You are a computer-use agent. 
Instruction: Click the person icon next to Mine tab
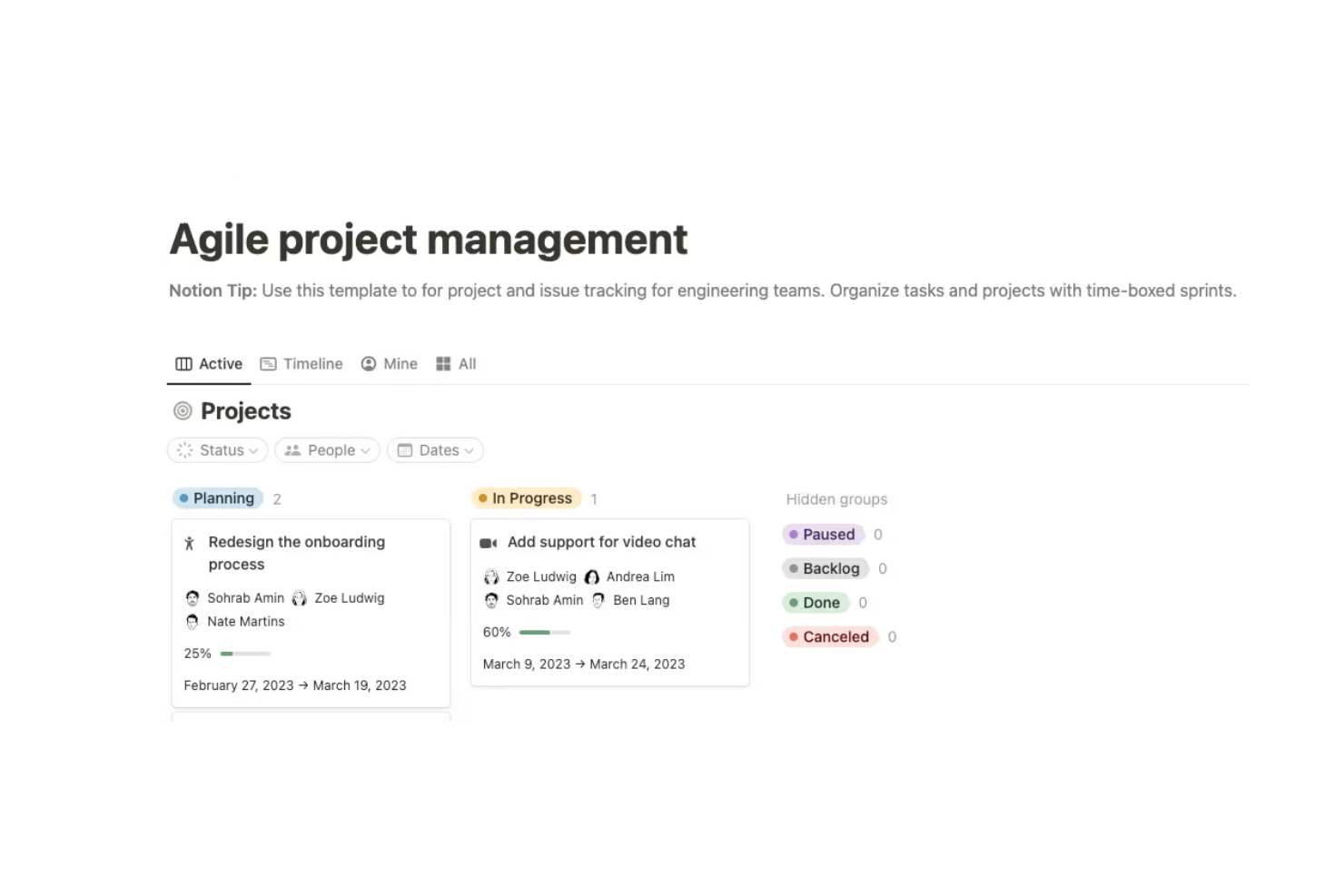[x=368, y=363]
